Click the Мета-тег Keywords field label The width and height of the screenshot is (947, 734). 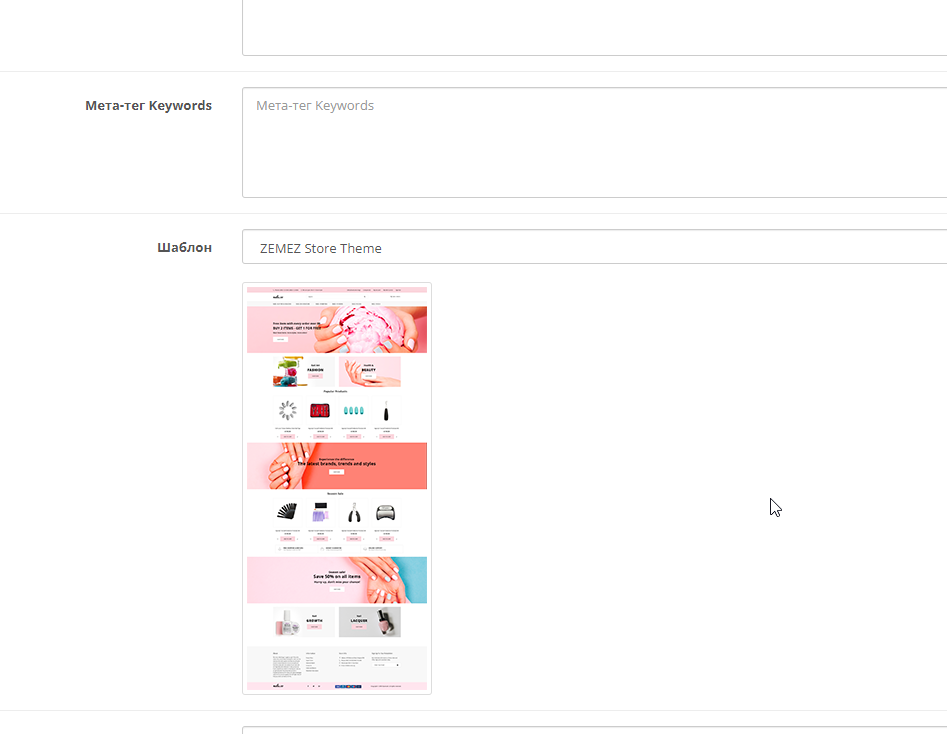[x=148, y=105]
